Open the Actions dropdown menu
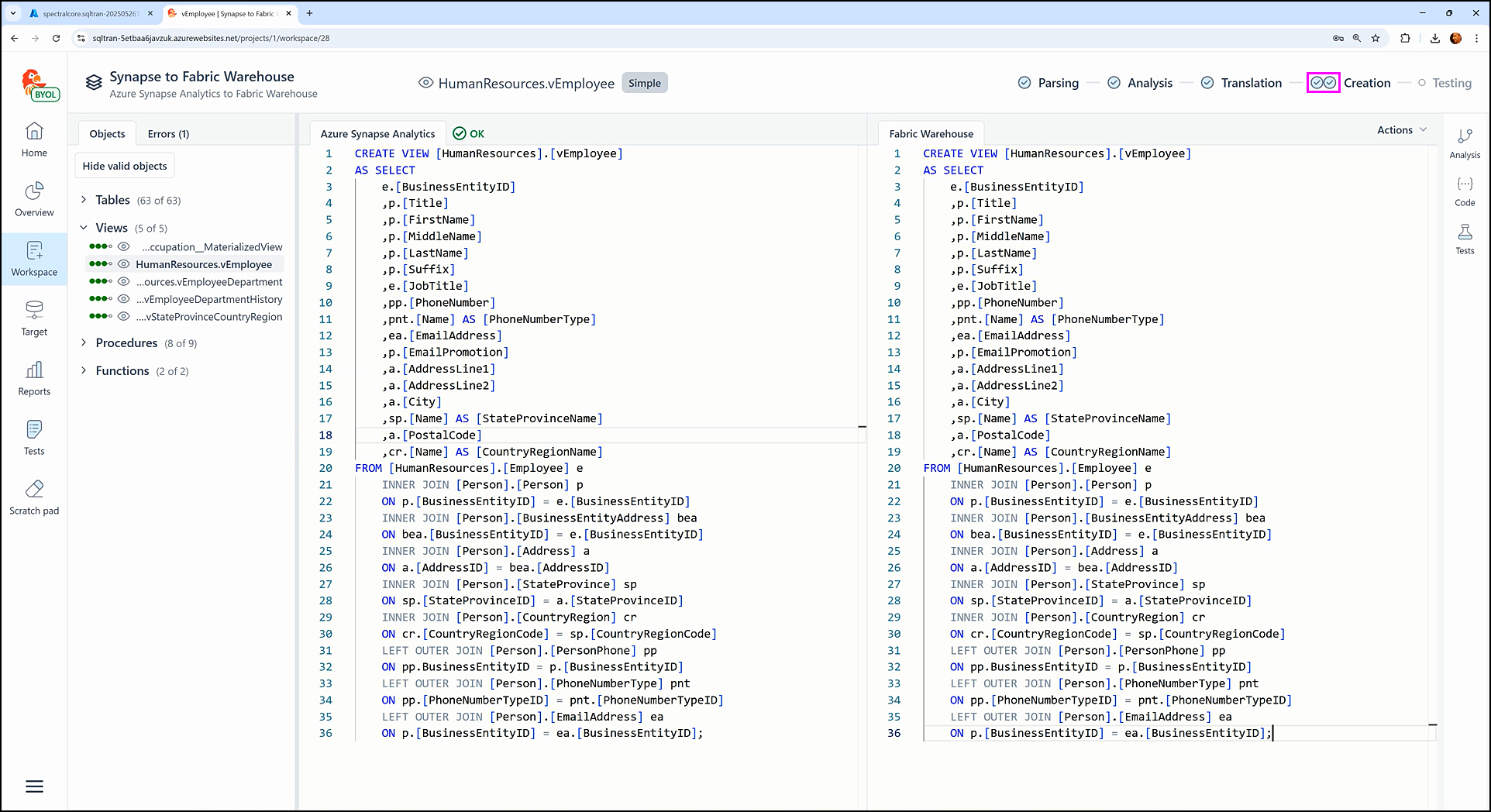The image size is (1491, 812). [1401, 130]
